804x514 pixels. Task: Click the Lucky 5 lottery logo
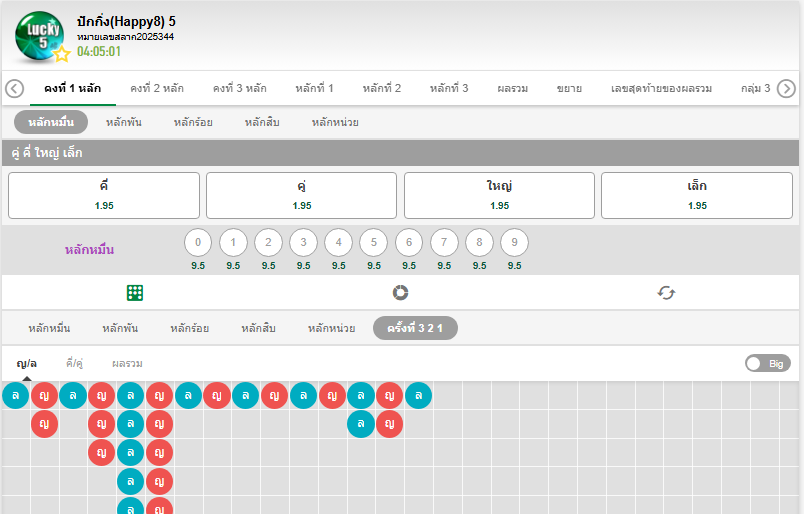(39, 36)
